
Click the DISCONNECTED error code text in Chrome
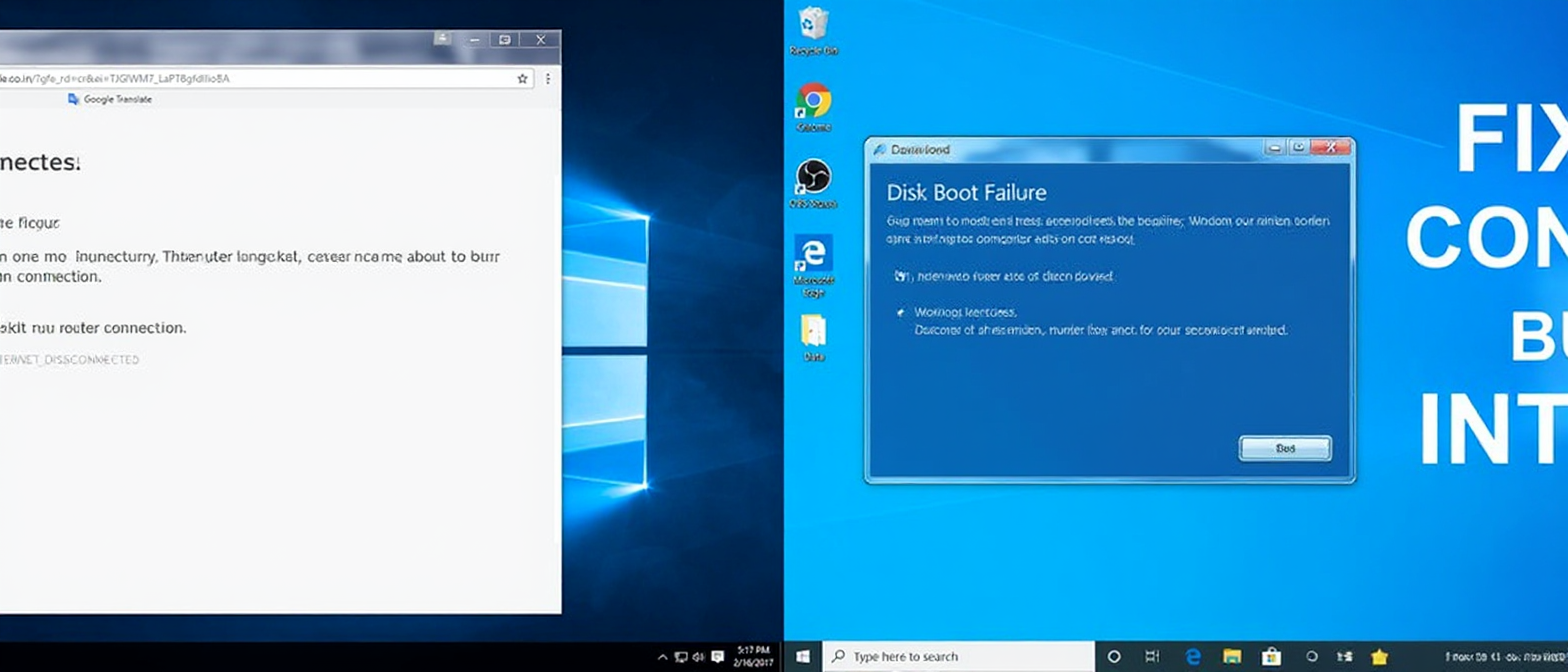click(70, 359)
